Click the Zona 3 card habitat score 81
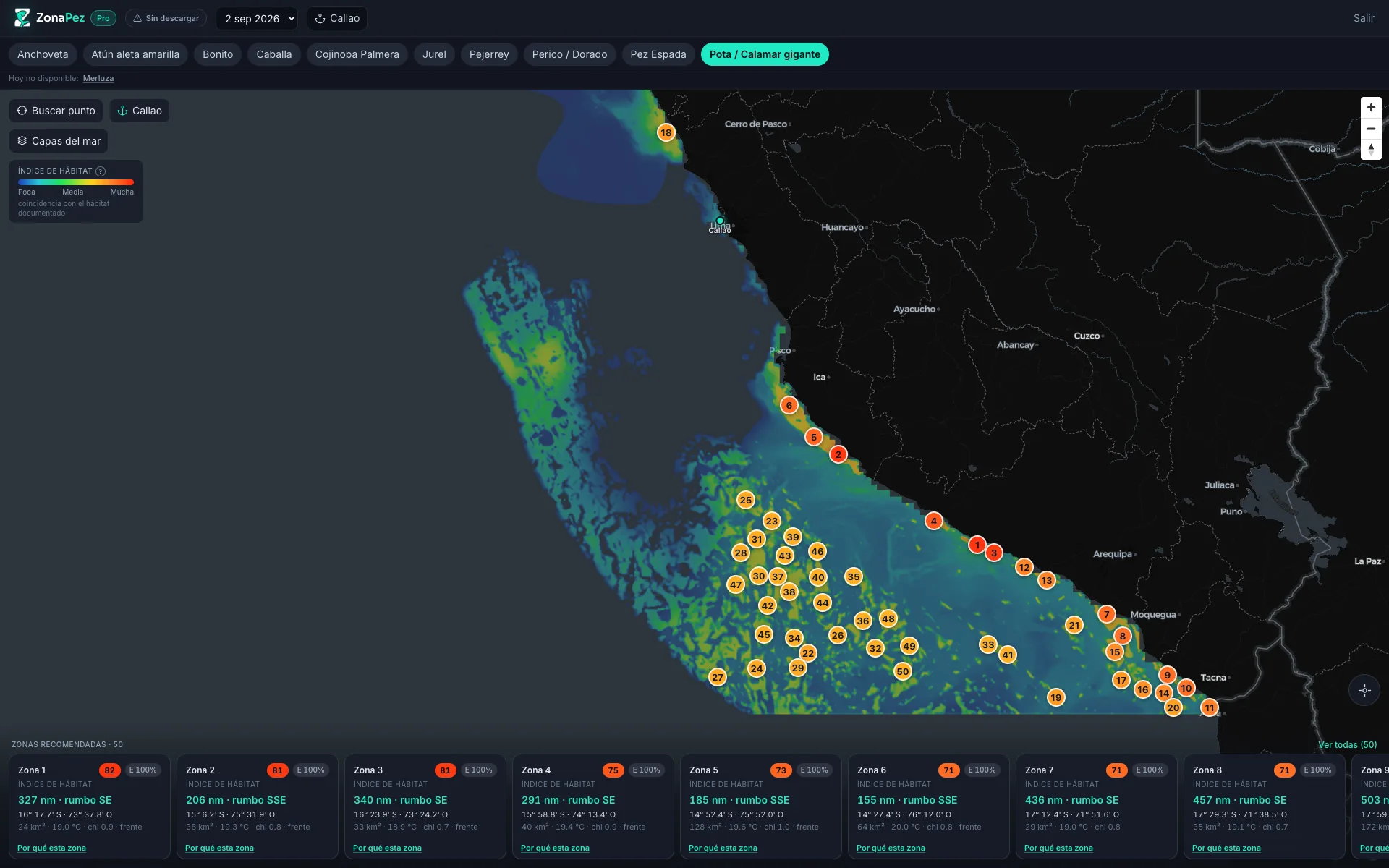Image resolution: width=1389 pixels, height=868 pixels. click(x=446, y=770)
